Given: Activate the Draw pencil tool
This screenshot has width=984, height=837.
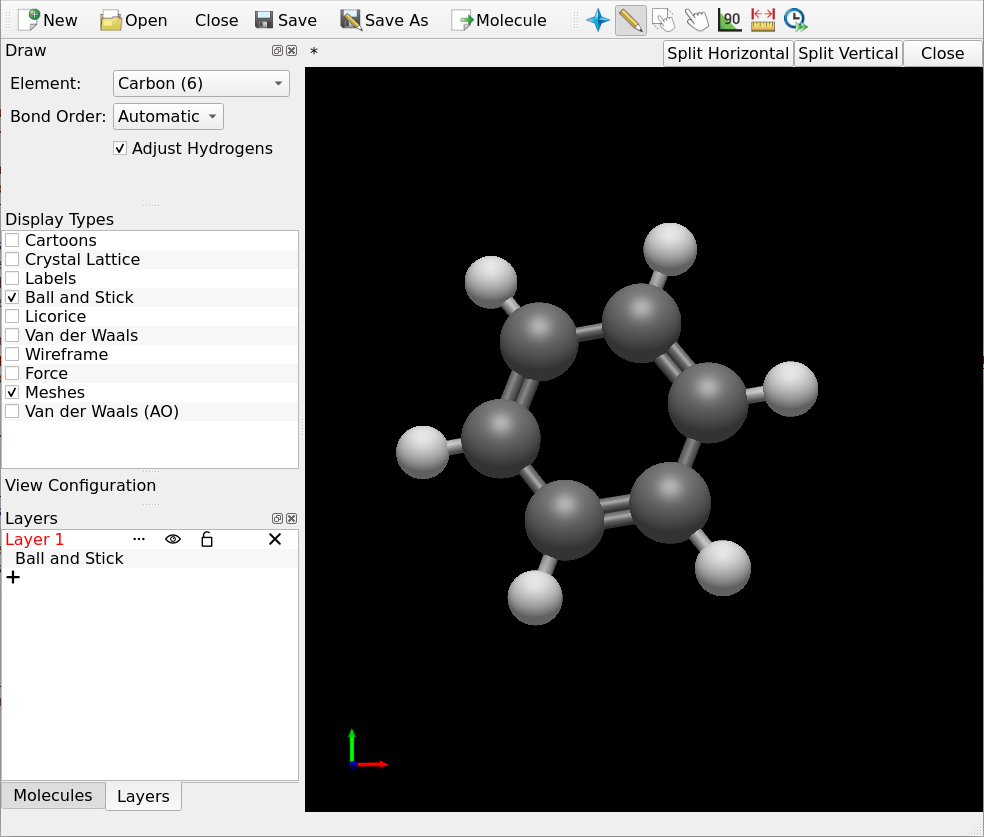Looking at the screenshot, I should 630,20.
